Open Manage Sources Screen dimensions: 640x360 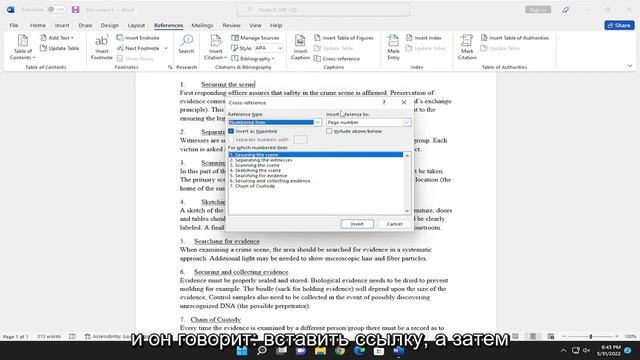pos(256,38)
